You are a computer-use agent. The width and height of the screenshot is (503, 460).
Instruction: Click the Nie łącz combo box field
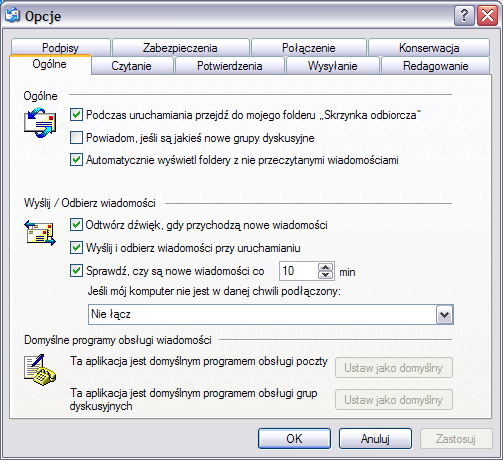(x=271, y=314)
